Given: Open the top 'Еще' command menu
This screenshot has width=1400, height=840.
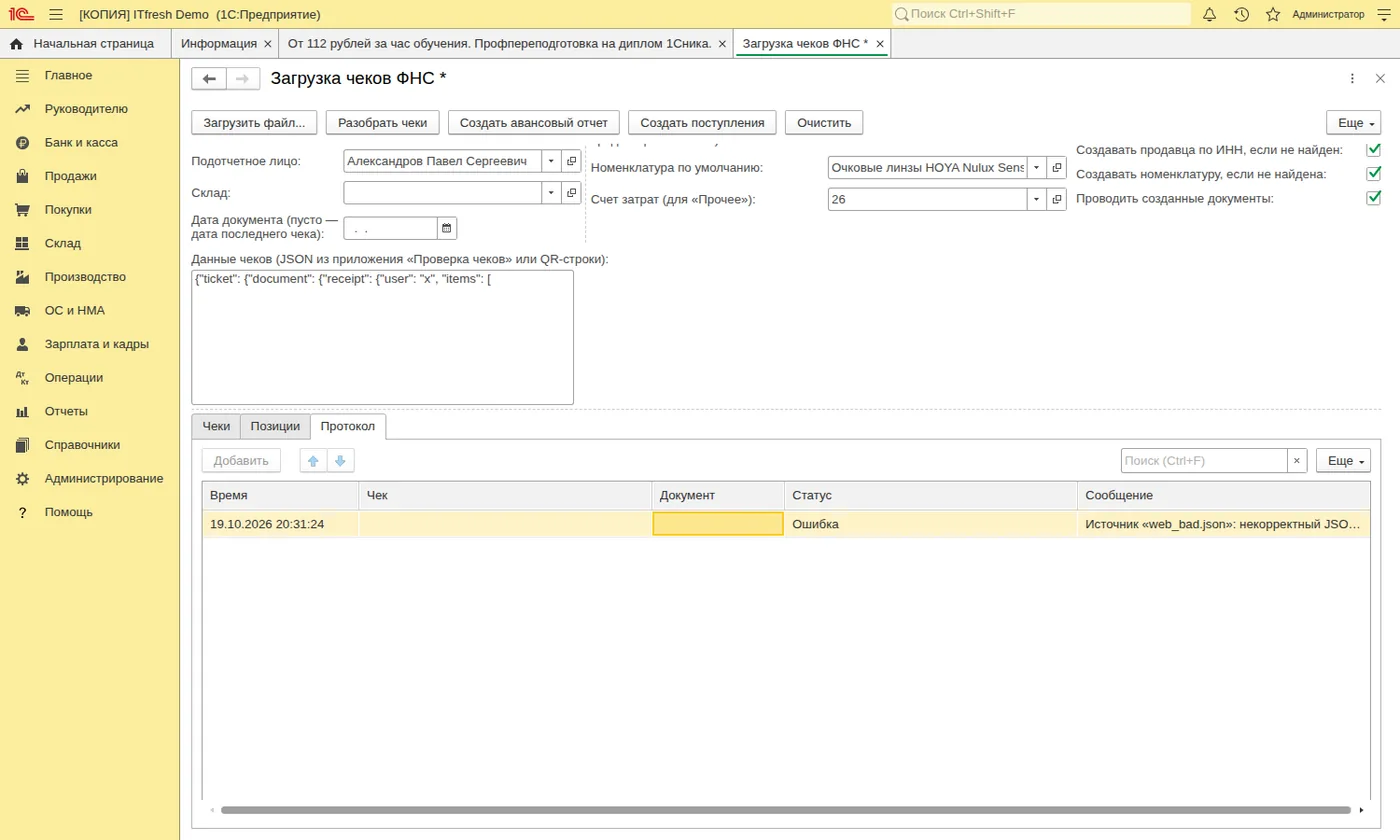Looking at the screenshot, I should [1353, 123].
